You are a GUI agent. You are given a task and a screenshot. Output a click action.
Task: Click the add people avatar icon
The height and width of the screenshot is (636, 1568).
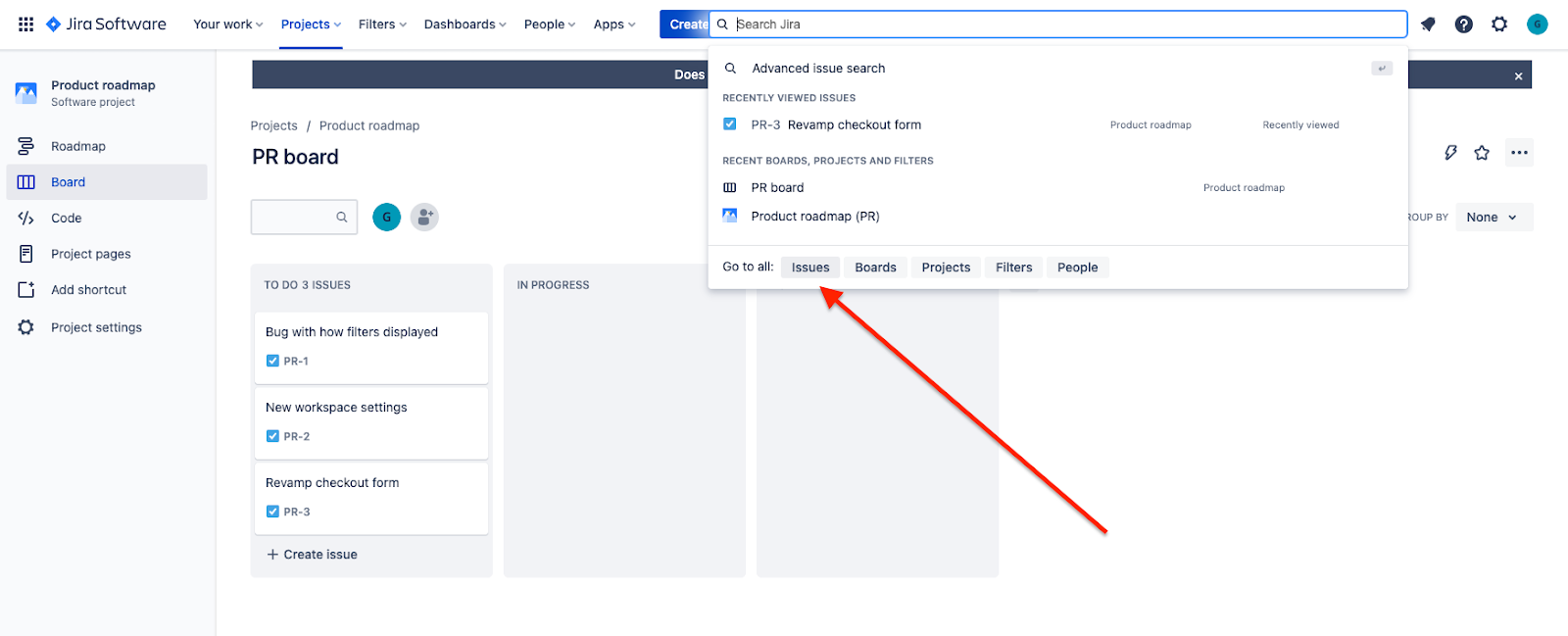pos(424,218)
